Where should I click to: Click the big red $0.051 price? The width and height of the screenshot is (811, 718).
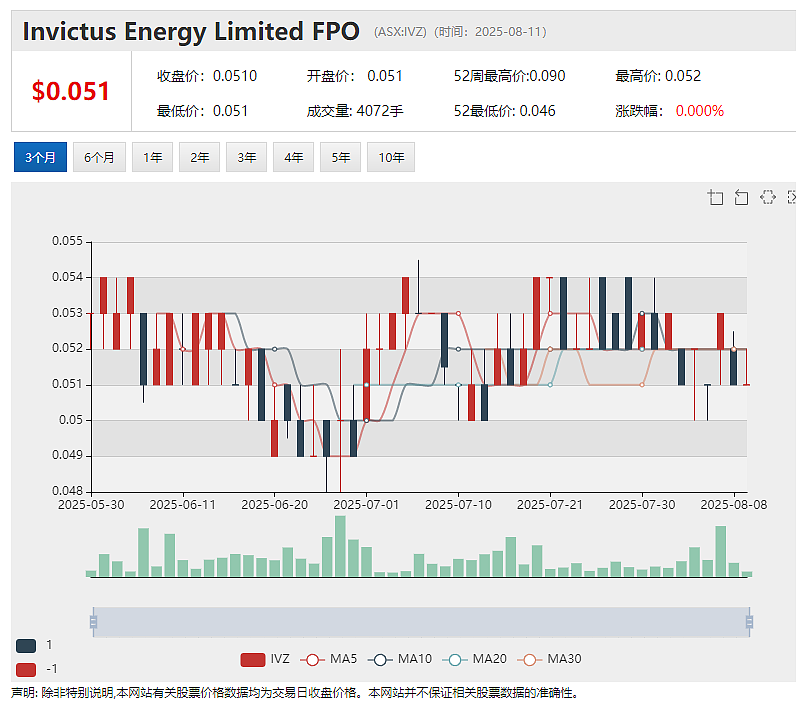pos(71,91)
